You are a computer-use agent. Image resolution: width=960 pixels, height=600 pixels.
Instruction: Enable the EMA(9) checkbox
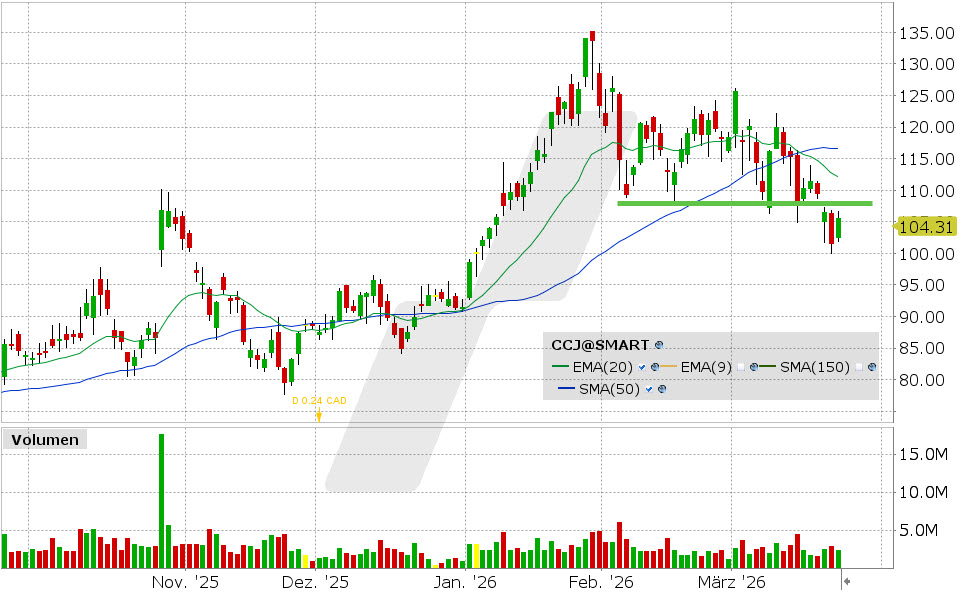click(x=741, y=367)
